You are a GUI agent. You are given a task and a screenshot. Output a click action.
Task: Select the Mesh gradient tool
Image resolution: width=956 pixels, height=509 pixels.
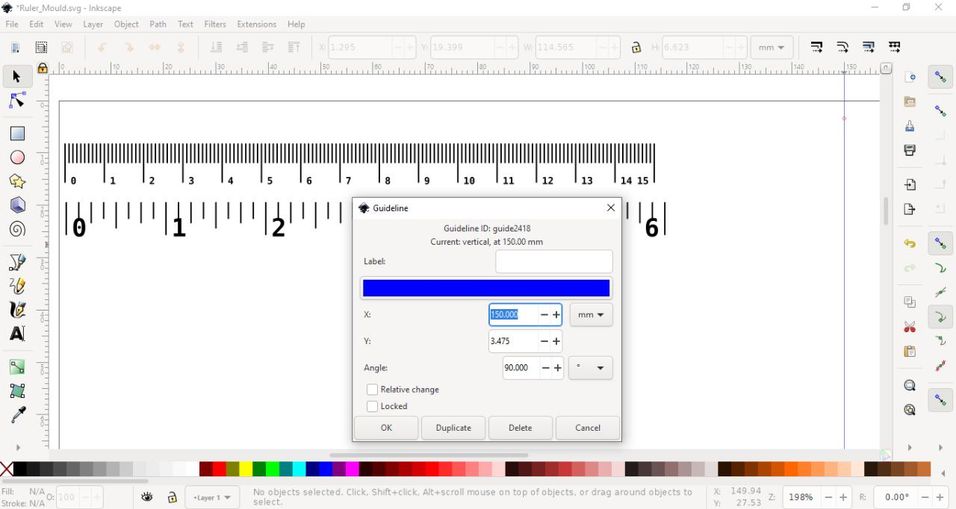click(x=17, y=391)
